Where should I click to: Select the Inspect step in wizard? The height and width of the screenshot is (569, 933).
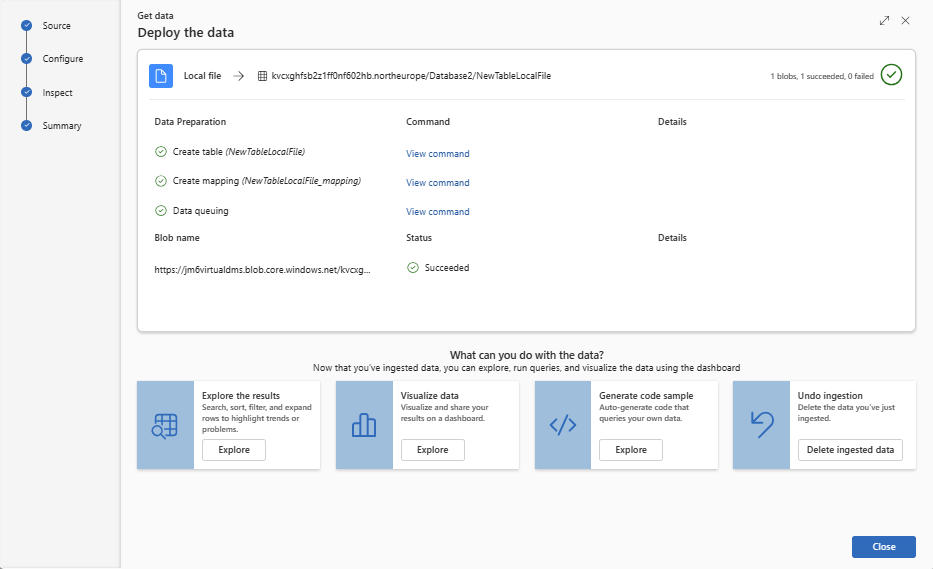tap(57, 93)
